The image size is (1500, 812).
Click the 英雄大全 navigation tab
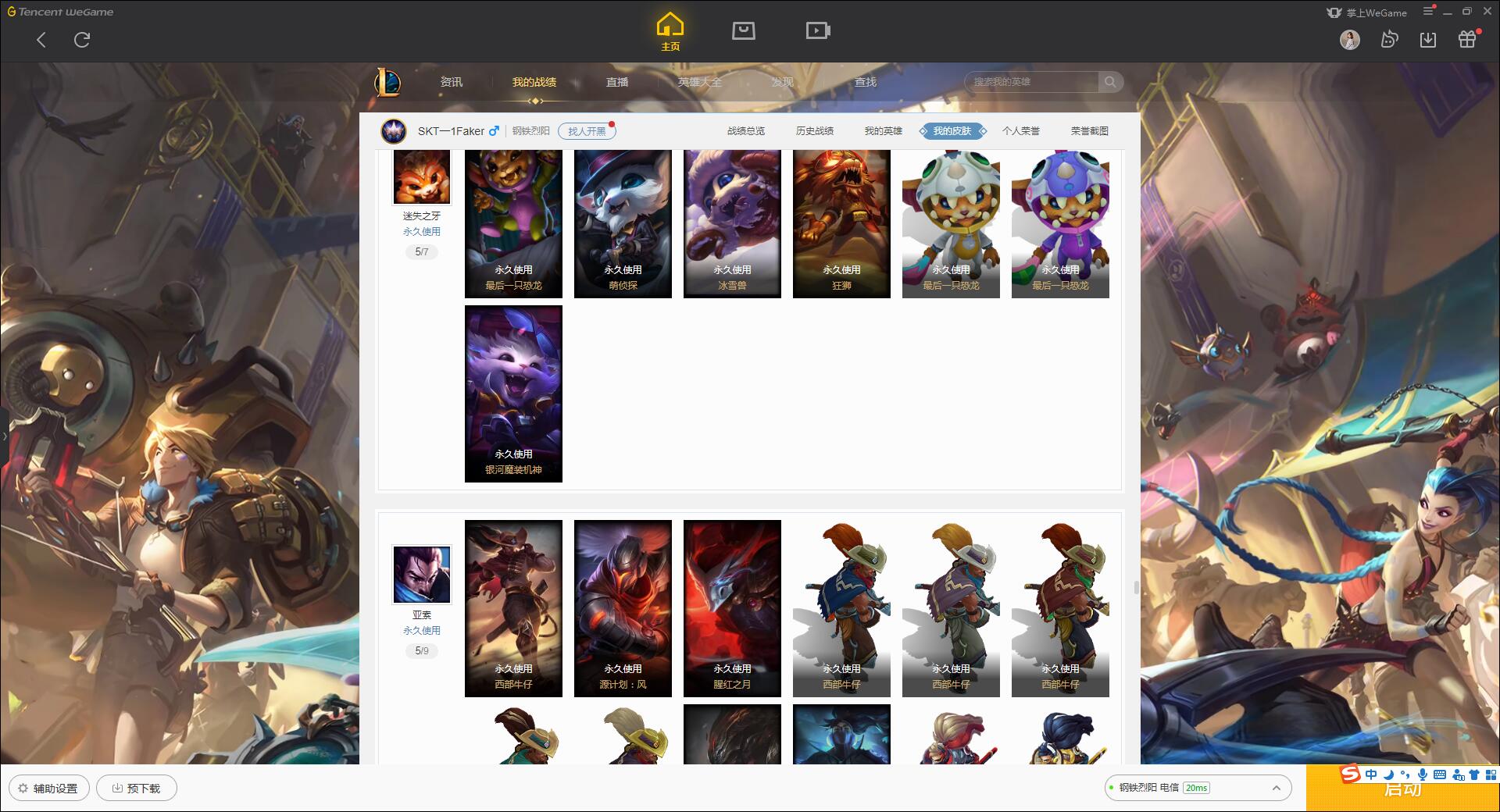click(x=700, y=82)
